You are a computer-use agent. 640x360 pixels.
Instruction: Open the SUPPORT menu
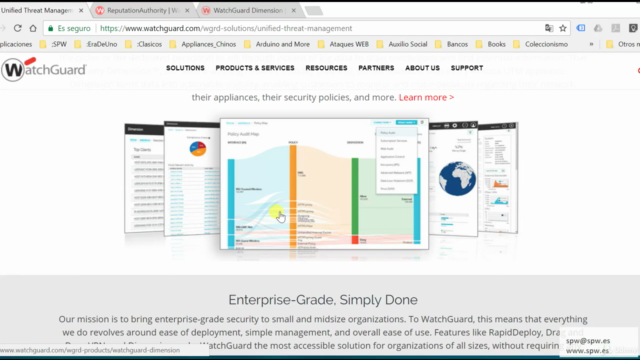point(467,68)
